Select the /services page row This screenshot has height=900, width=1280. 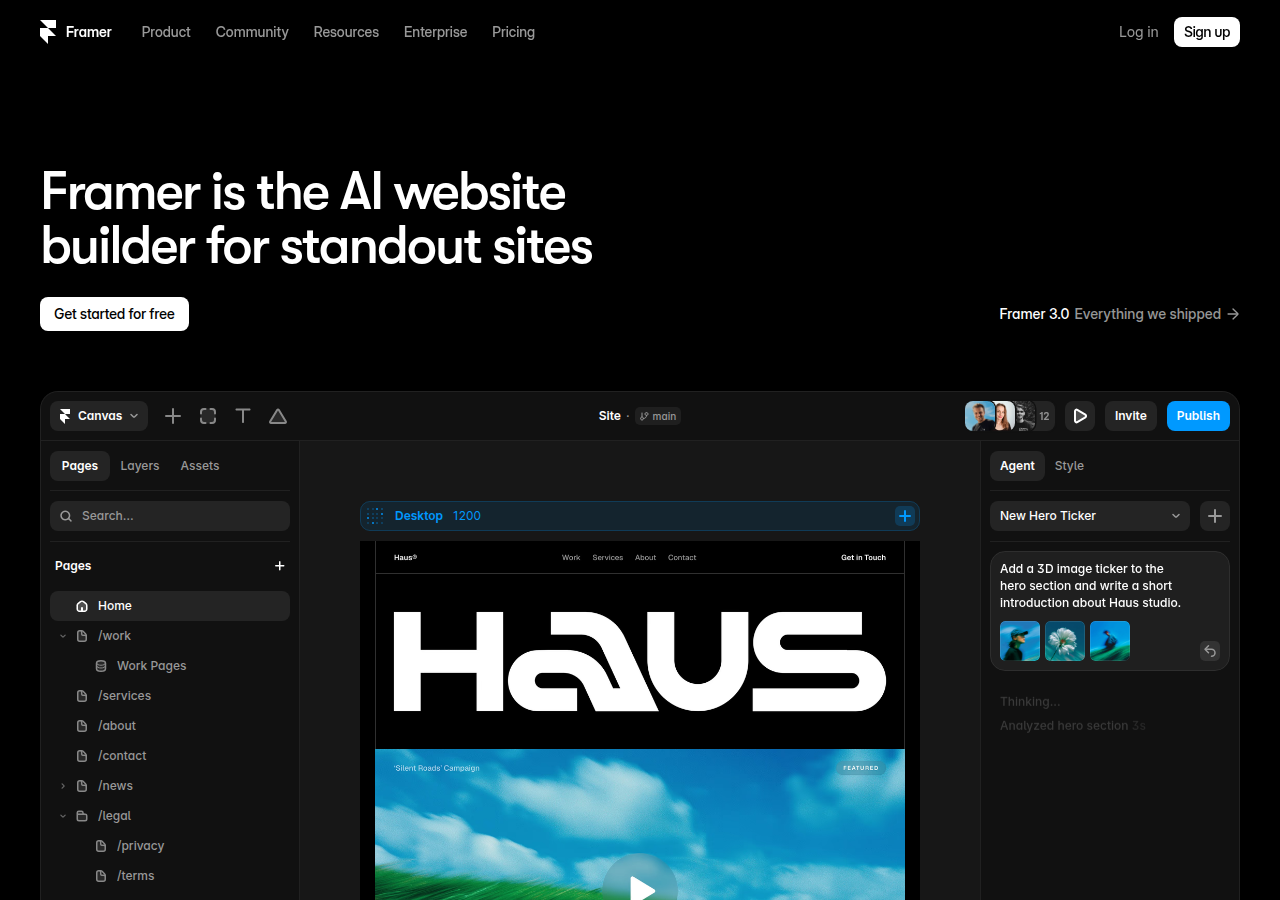coord(170,696)
